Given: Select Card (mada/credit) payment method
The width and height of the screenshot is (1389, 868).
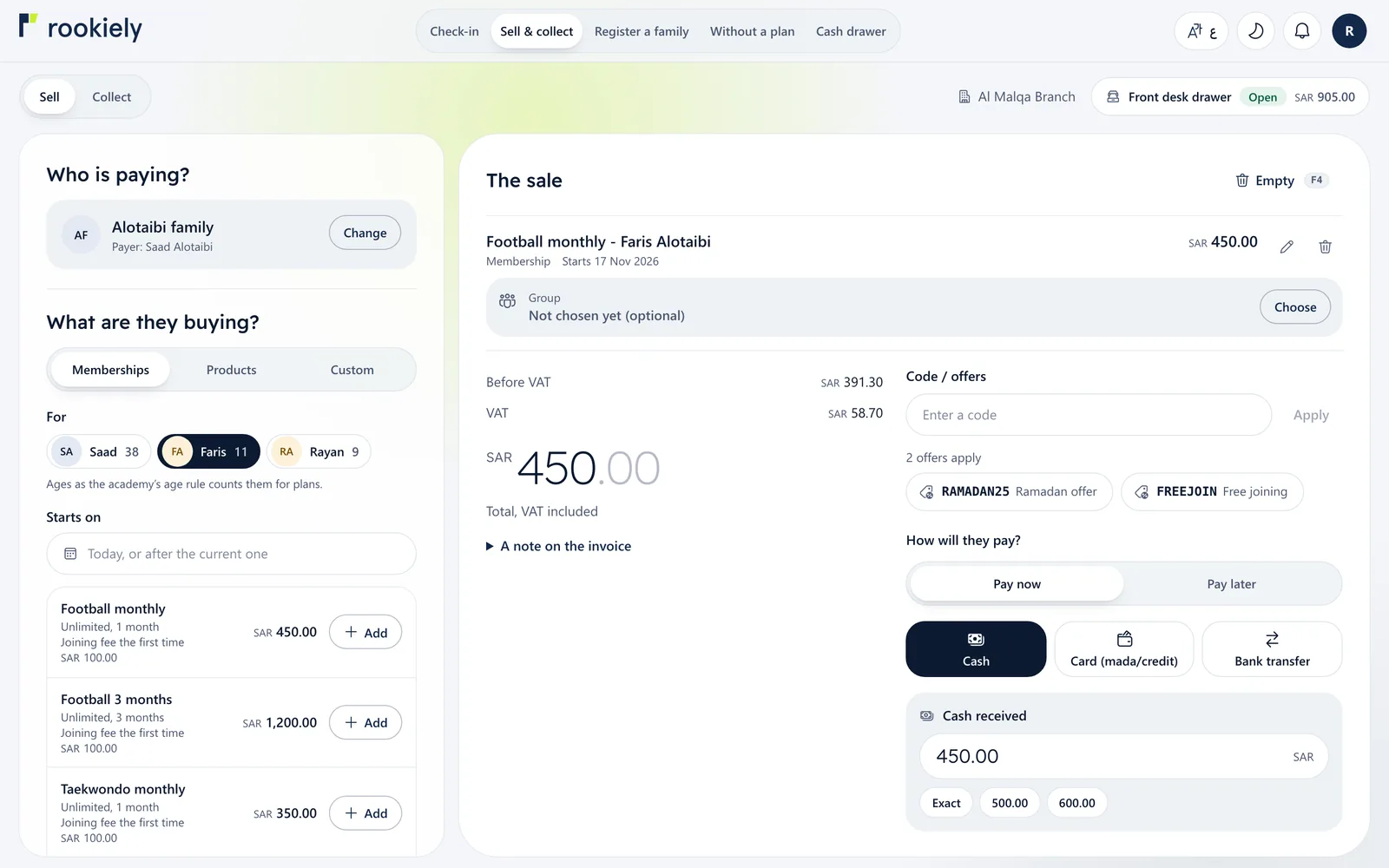Looking at the screenshot, I should [1124, 649].
